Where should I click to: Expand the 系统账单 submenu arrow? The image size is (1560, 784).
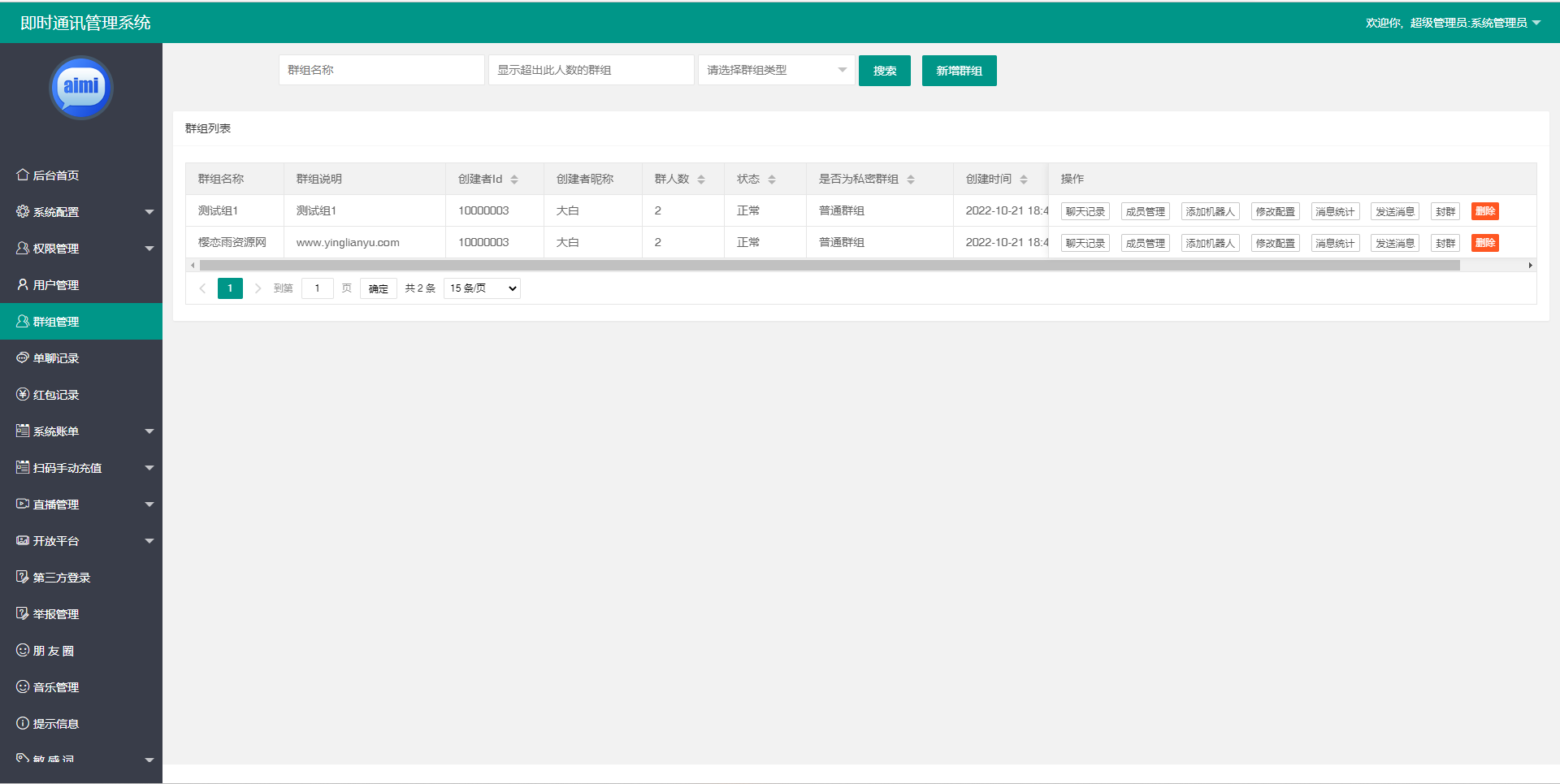pos(149,431)
